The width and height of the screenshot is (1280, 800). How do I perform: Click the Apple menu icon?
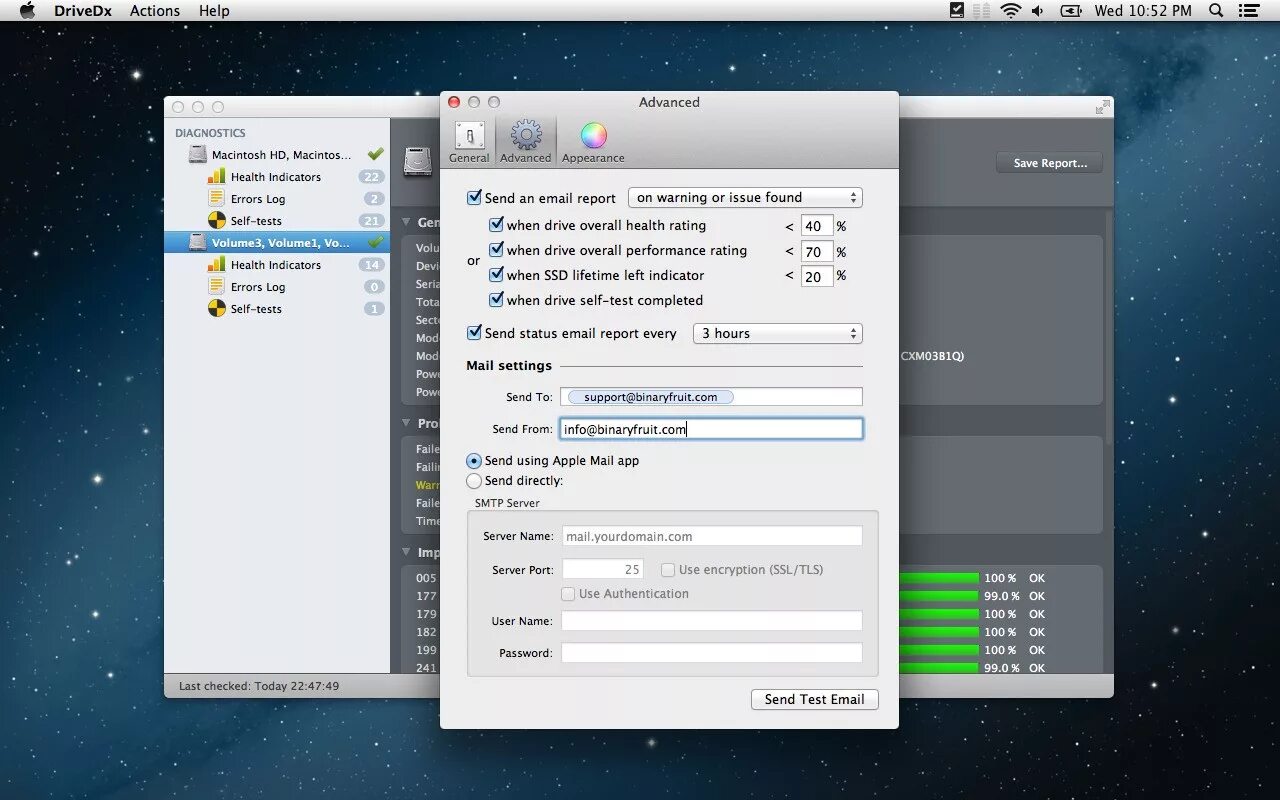(x=27, y=11)
